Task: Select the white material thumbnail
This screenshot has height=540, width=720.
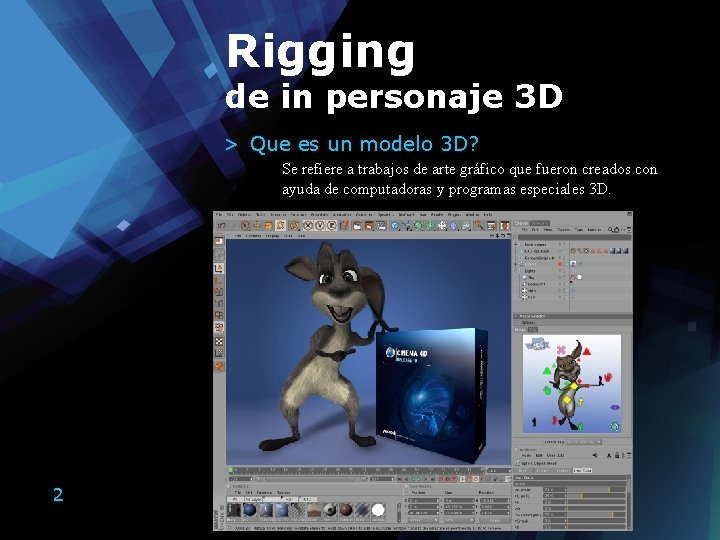Action: pyautogui.click(x=378, y=510)
